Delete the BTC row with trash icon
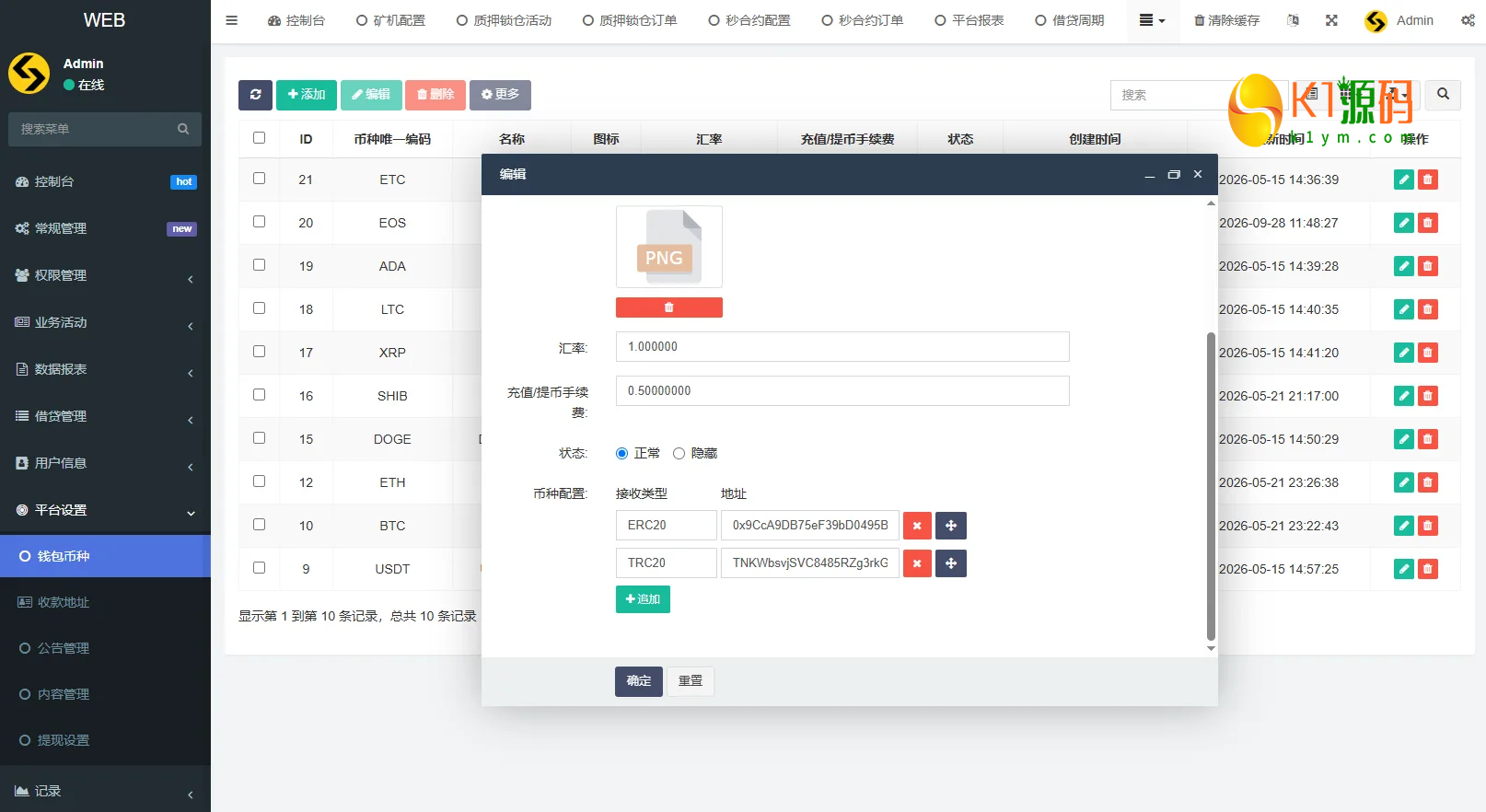This screenshot has height=812, width=1486. coord(1428,526)
